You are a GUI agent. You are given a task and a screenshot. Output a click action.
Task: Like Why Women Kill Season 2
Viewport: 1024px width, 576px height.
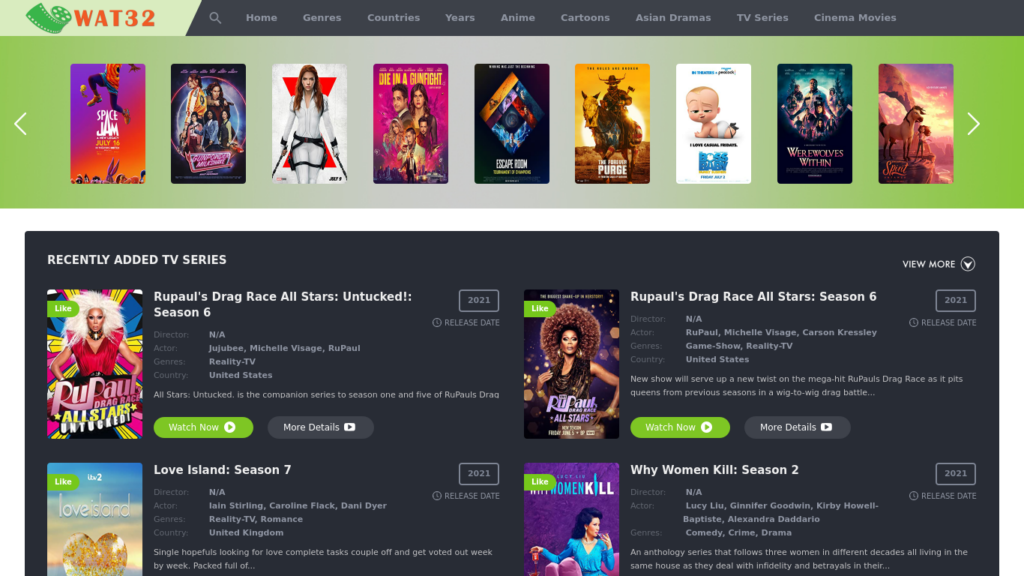click(539, 482)
